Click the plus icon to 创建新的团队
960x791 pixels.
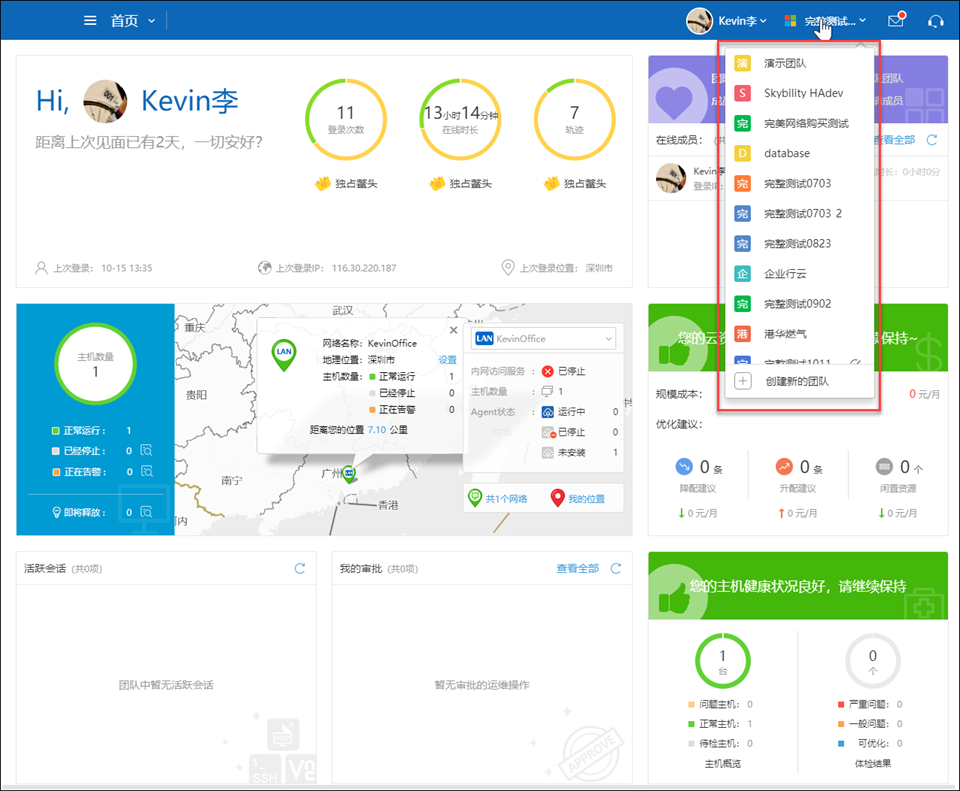[743, 380]
